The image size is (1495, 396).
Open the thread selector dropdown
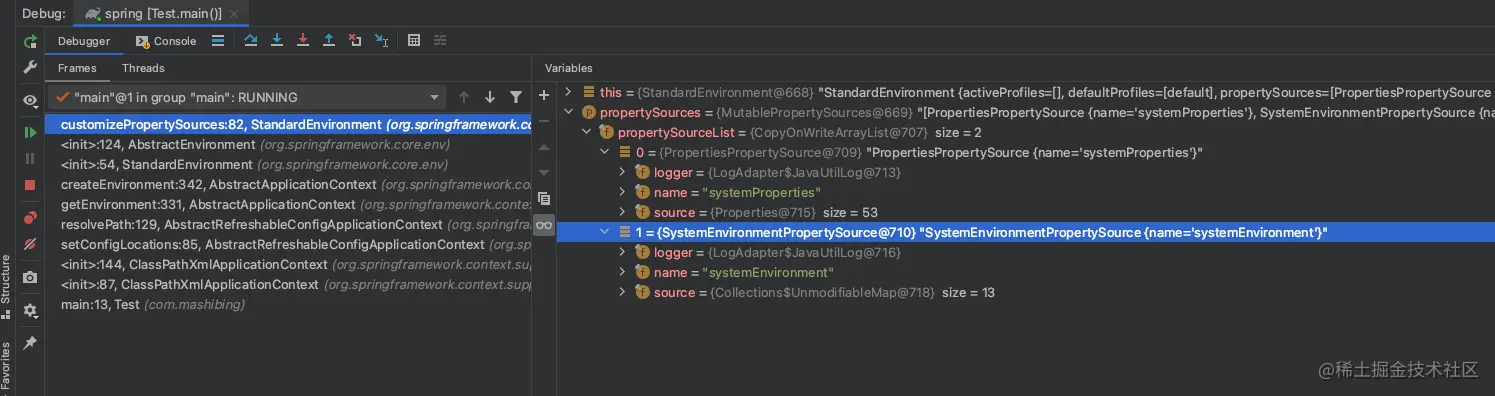[248, 97]
